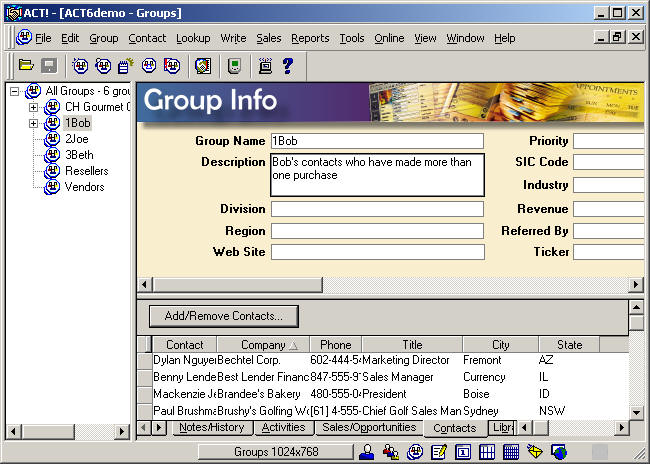Viewport: 650px width, 464px height.
Task: Click the Open File folder icon
Action: [26, 66]
